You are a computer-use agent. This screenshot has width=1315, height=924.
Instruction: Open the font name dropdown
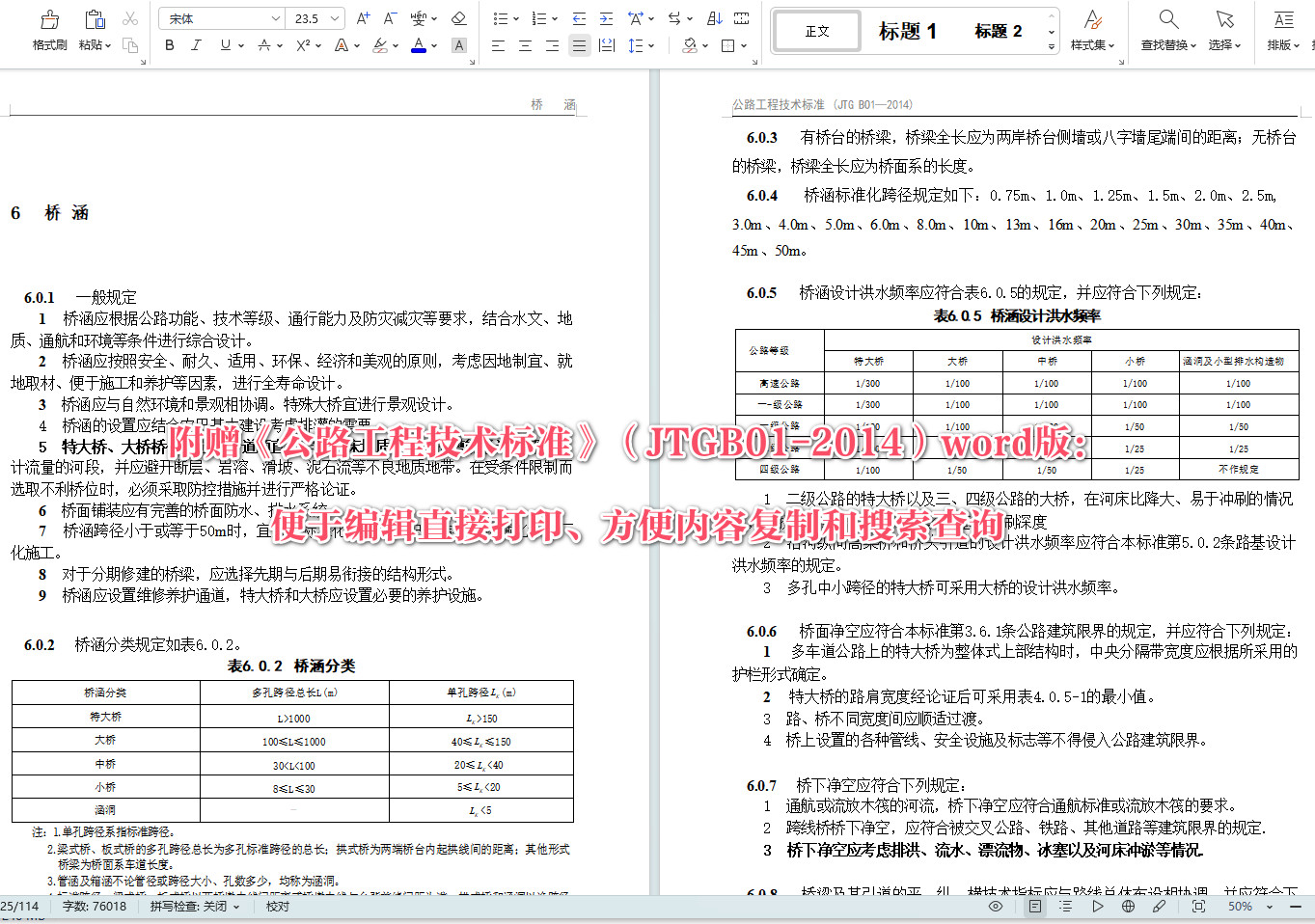pyautogui.click(x=276, y=17)
